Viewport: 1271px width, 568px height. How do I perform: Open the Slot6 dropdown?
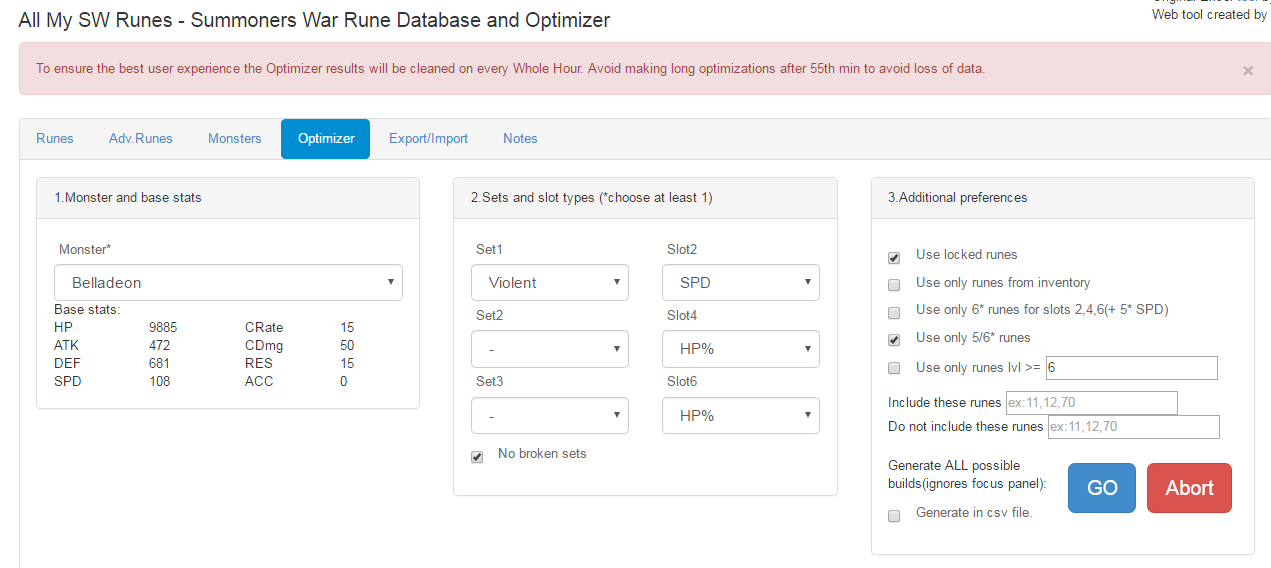coord(741,415)
